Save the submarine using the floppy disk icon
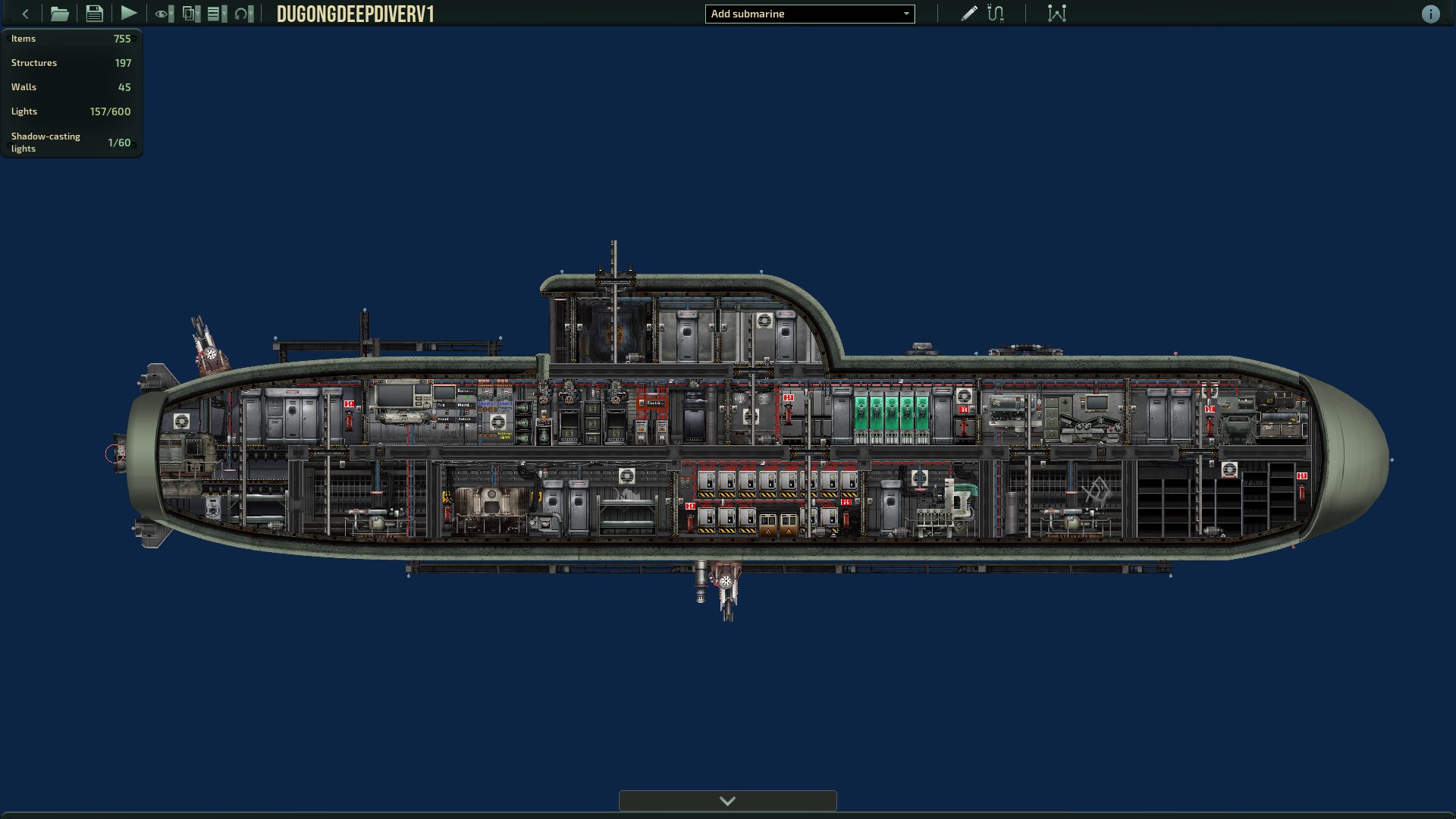1456x819 pixels. pos(94,14)
